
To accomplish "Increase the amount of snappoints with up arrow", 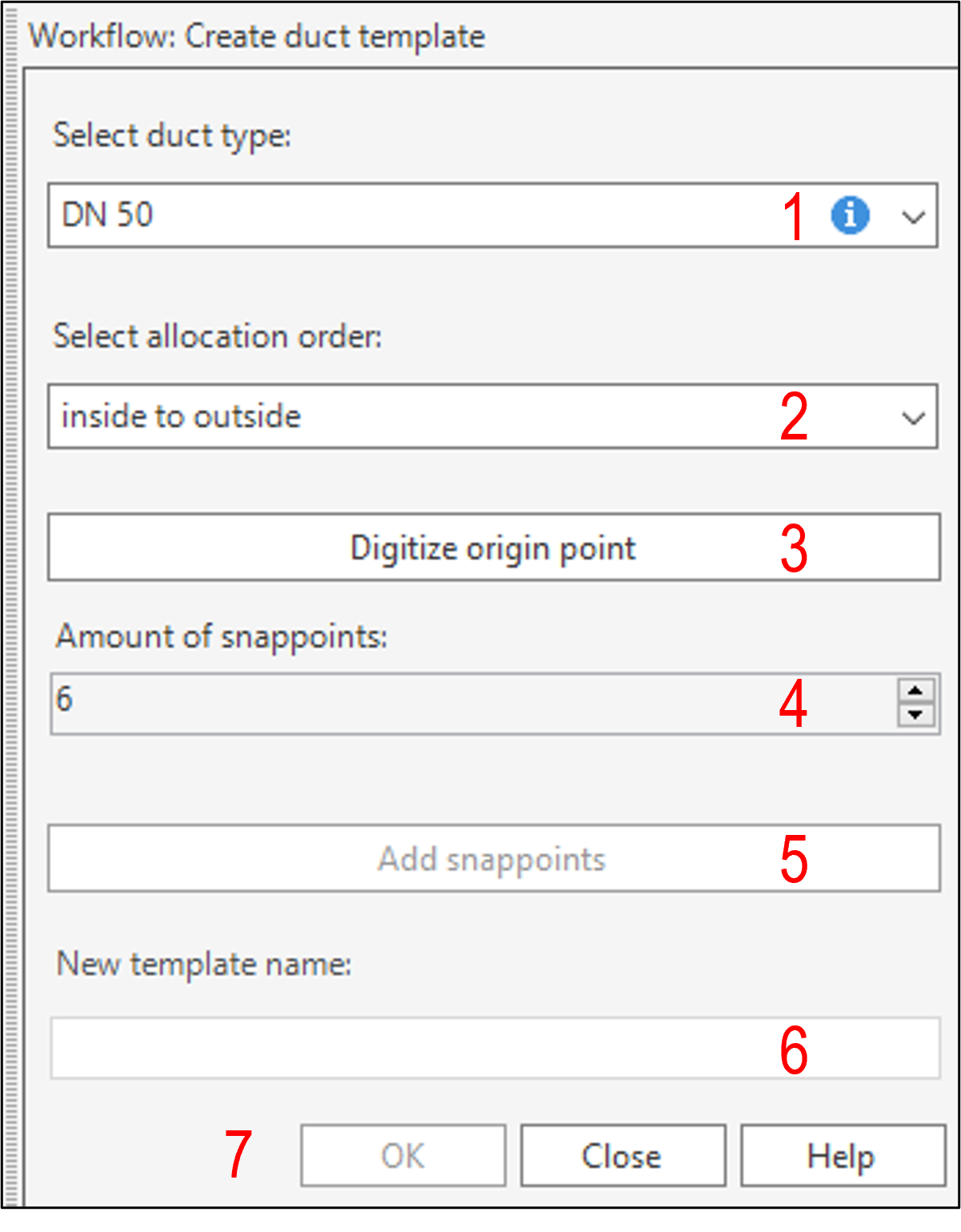I will pos(915,692).
